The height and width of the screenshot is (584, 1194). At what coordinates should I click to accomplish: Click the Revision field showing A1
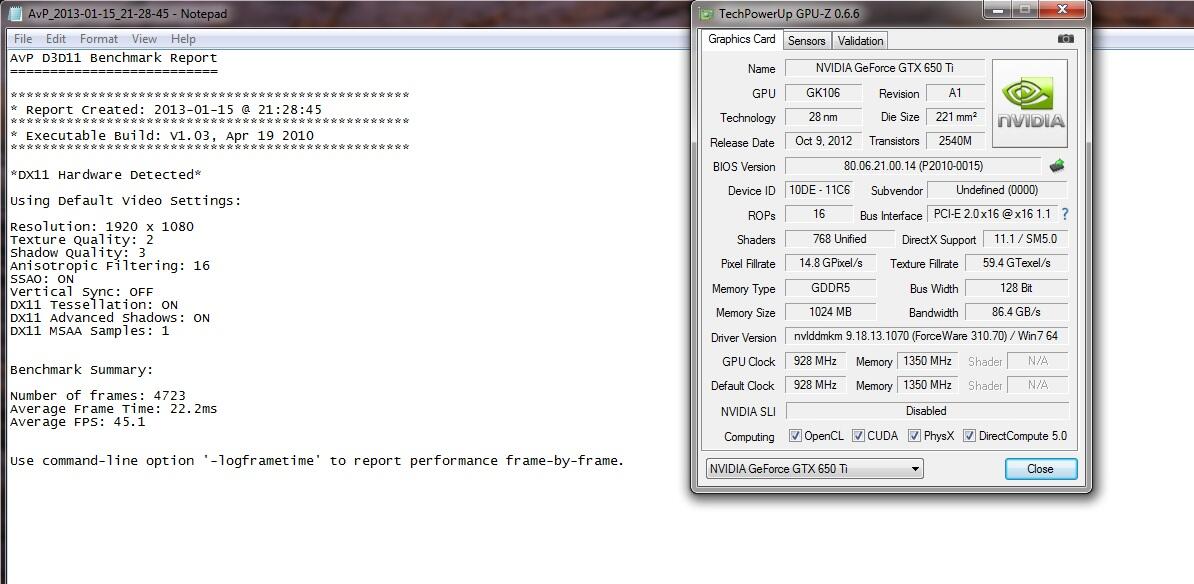coord(955,93)
